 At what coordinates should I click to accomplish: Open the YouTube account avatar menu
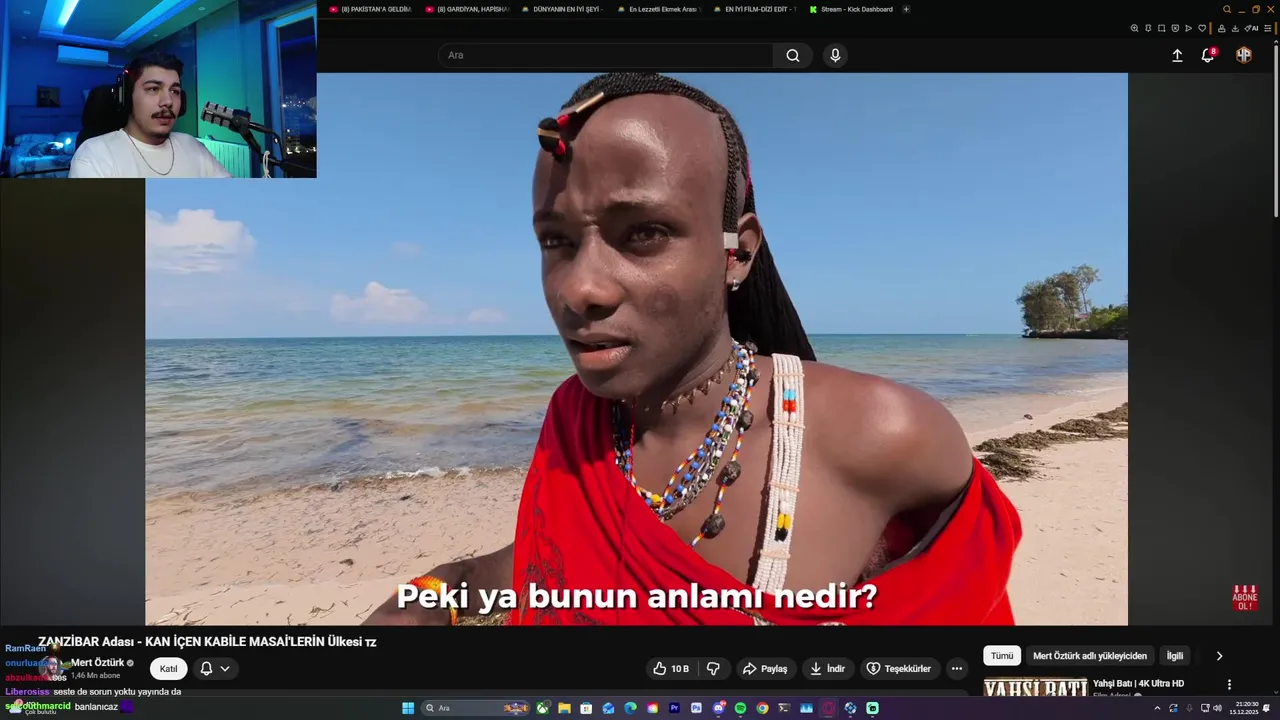pos(1244,55)
